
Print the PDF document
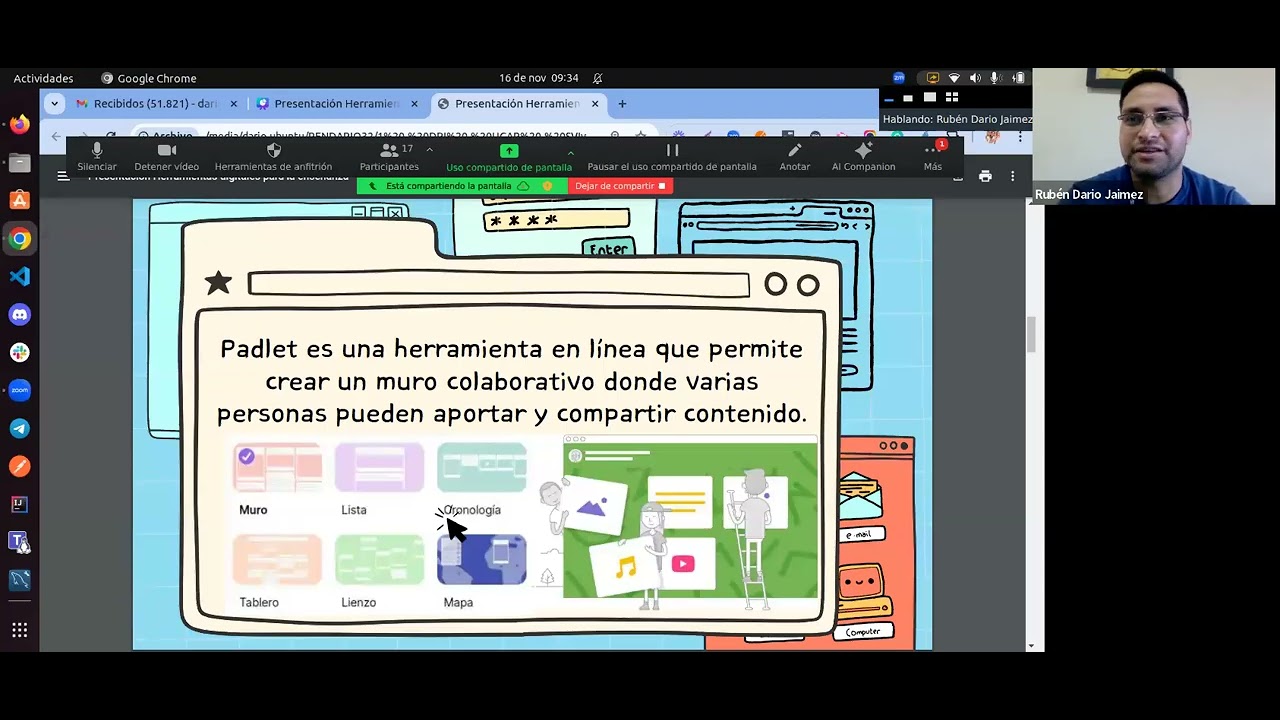[x=985, y=176]
